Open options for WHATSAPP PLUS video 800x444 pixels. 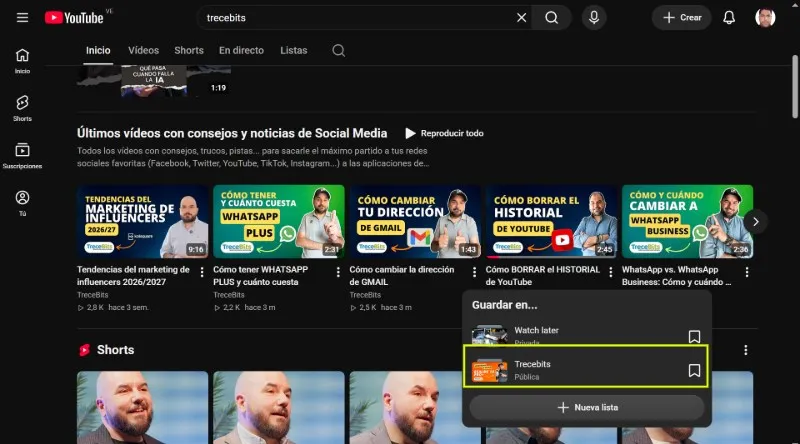[x=338, y=272]
